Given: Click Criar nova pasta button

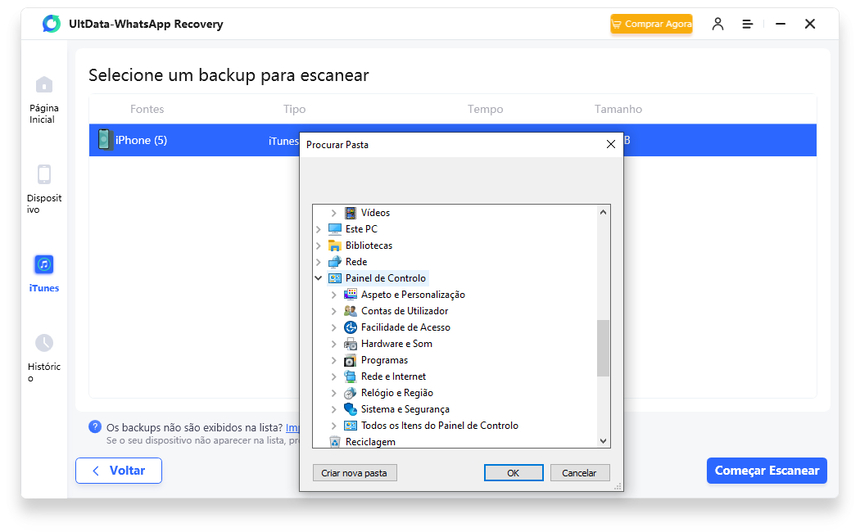Looking at the screenshot, I should point(354,473).
